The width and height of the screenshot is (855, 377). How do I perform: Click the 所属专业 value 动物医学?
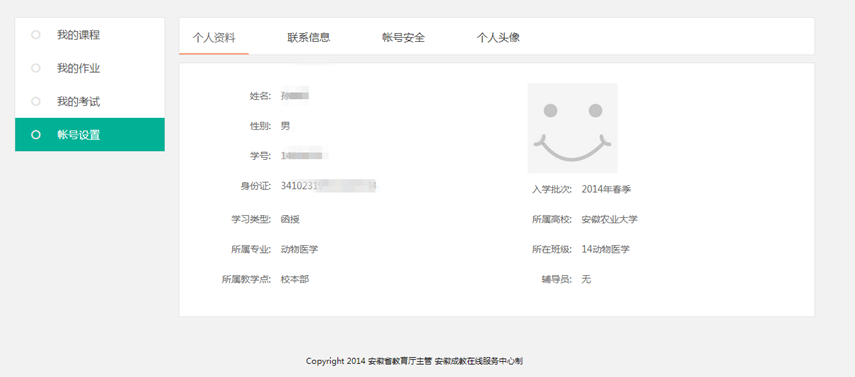299,249
